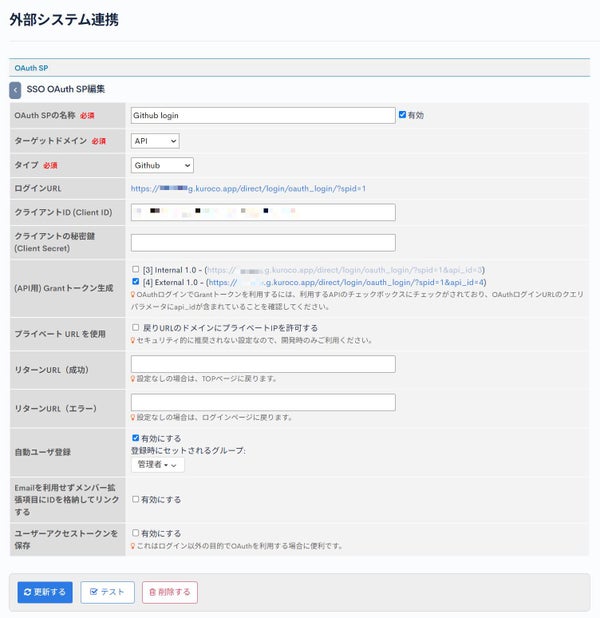Open the Internal 1.0 api_id=3 login link
This screenshot has height=618, width=600.
tap(345, 270)
